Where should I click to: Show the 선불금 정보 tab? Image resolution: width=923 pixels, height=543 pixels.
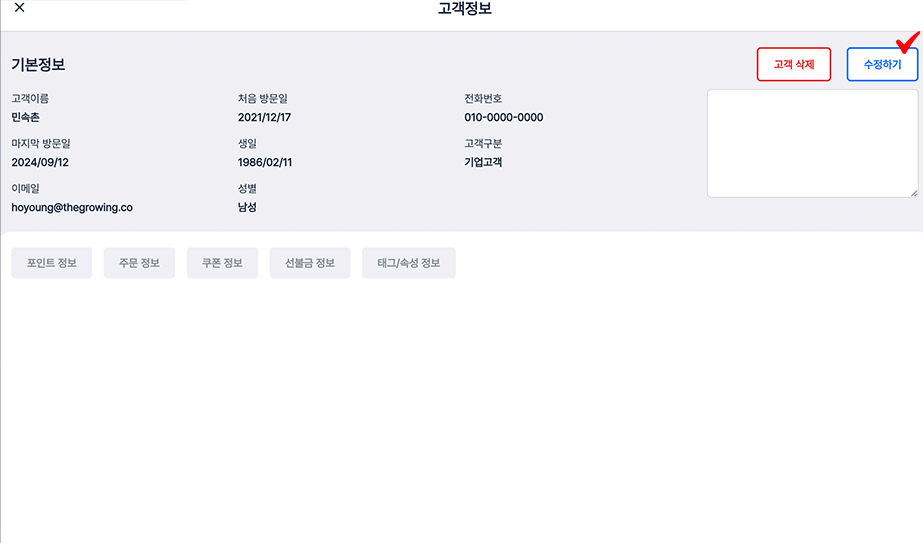pos(310,263)
